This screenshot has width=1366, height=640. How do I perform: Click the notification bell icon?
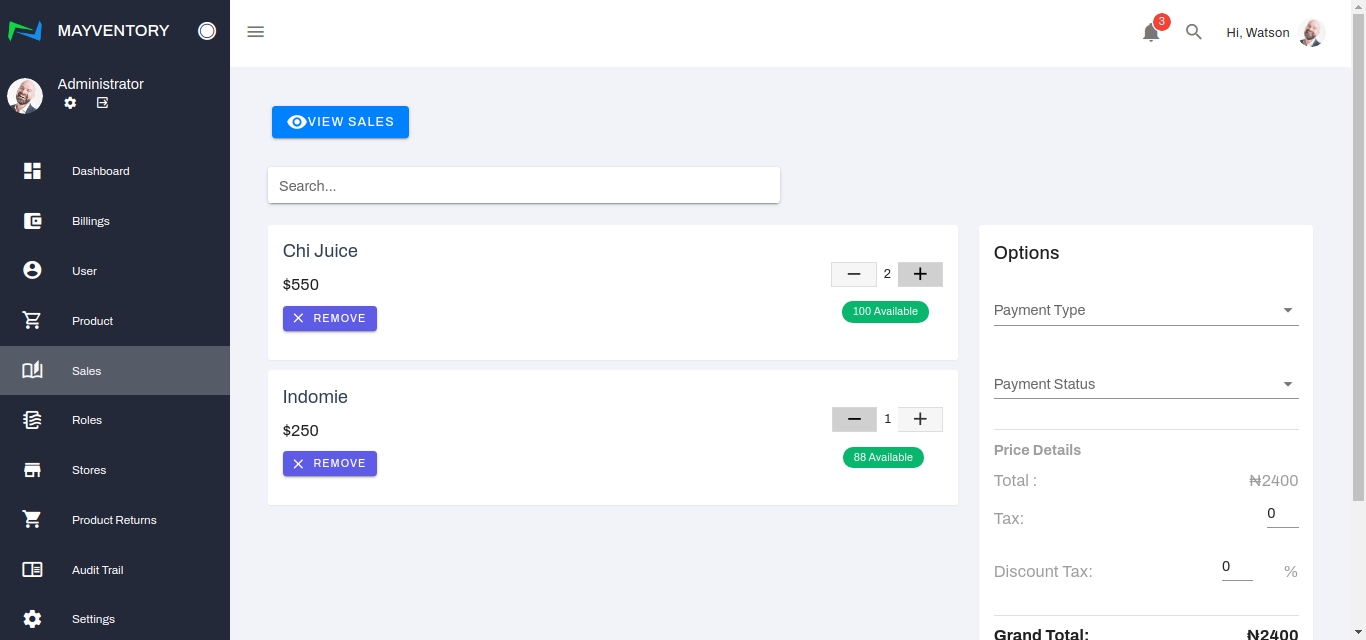point(1151,33)
